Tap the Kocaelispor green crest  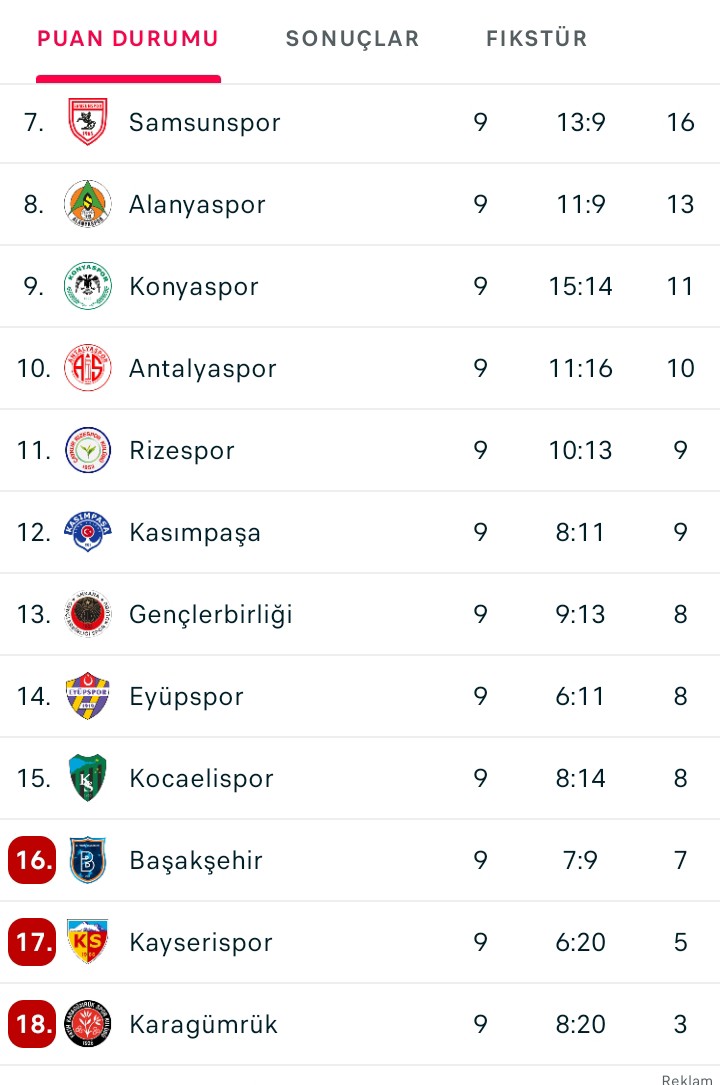click(88, 778)
